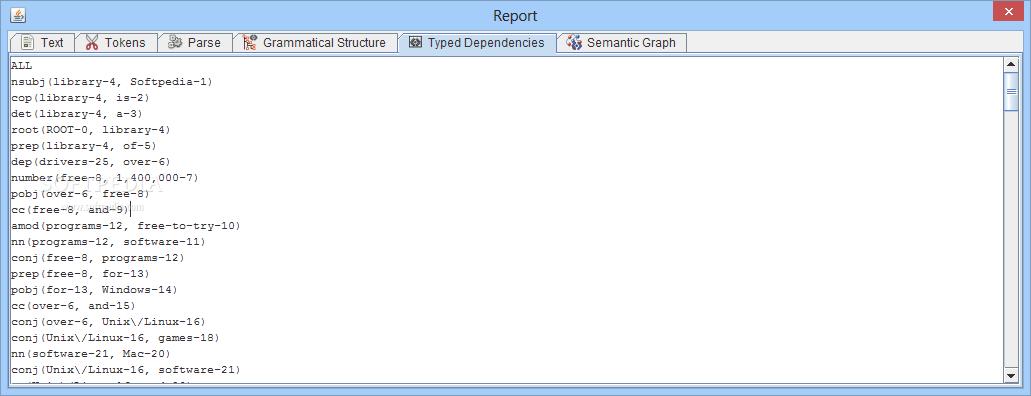Screen dimensions: 1031x396
Task: Click line conj(Unix\/Linux-16, software-21)
Action: point(126,370)
